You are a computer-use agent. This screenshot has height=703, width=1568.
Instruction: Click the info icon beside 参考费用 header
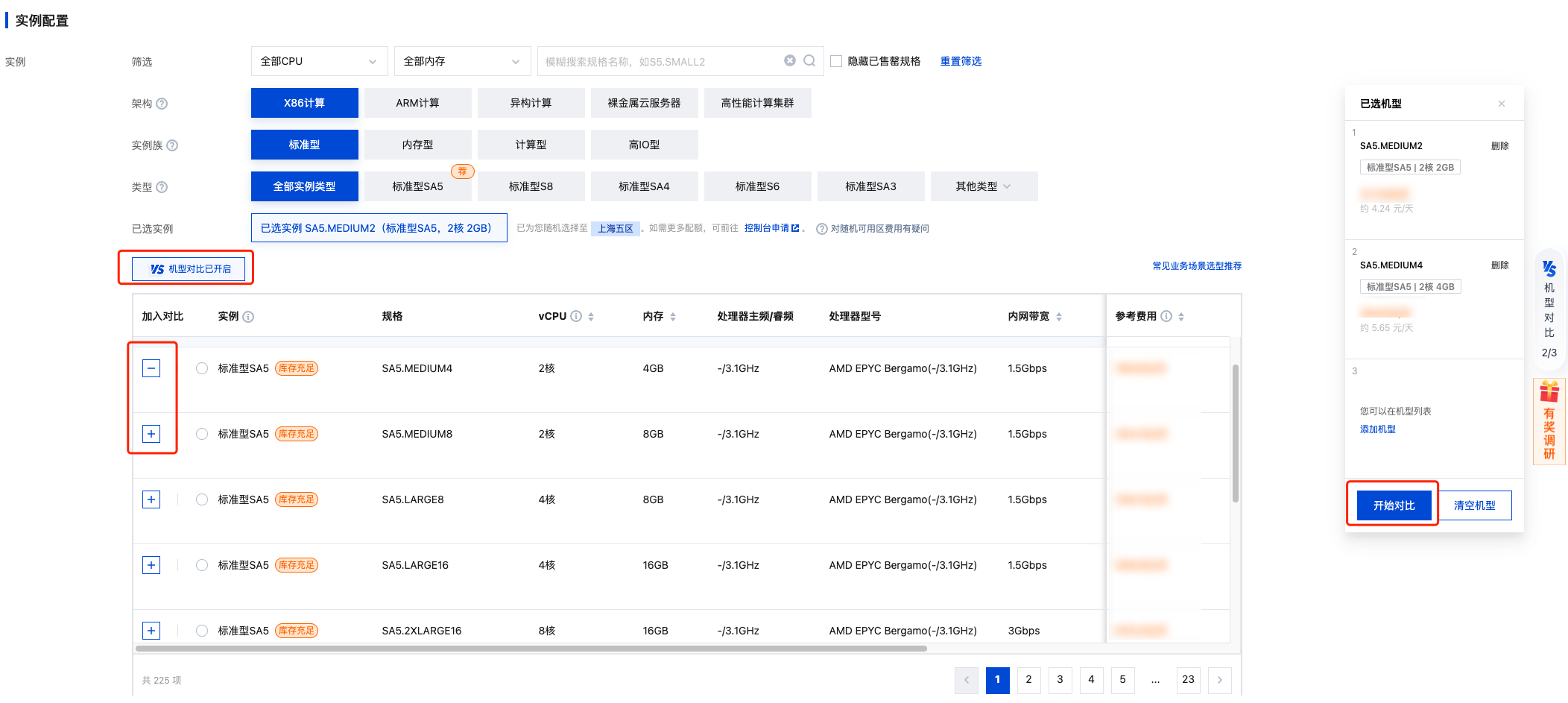tap(1166, 316)
